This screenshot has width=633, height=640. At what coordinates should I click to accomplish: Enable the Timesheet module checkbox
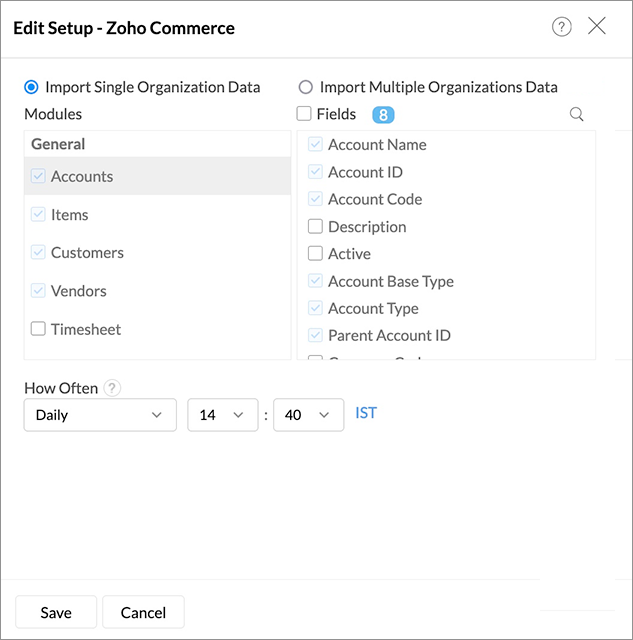point(38,329)
